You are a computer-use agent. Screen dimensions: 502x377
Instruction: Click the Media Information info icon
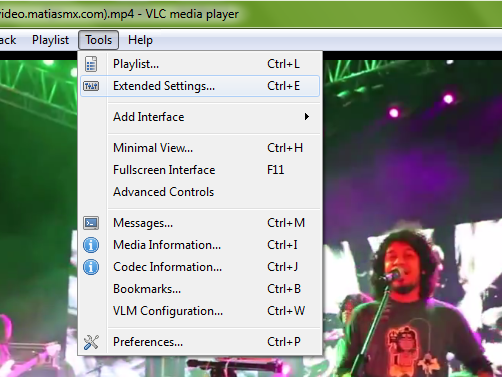tap(91, 245)
